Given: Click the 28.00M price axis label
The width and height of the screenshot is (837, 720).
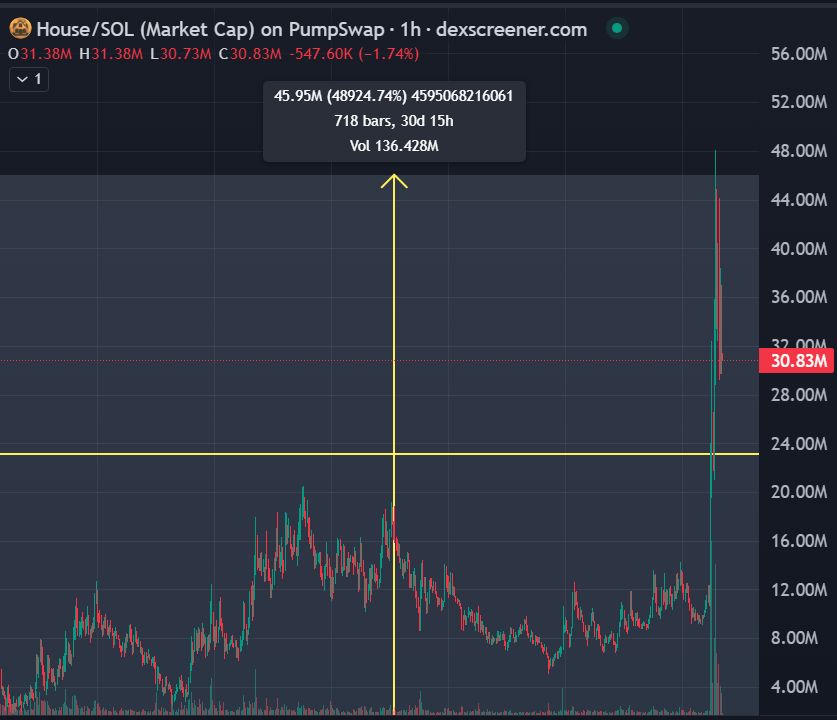Looking at the screenshot, I should (799, 395).
